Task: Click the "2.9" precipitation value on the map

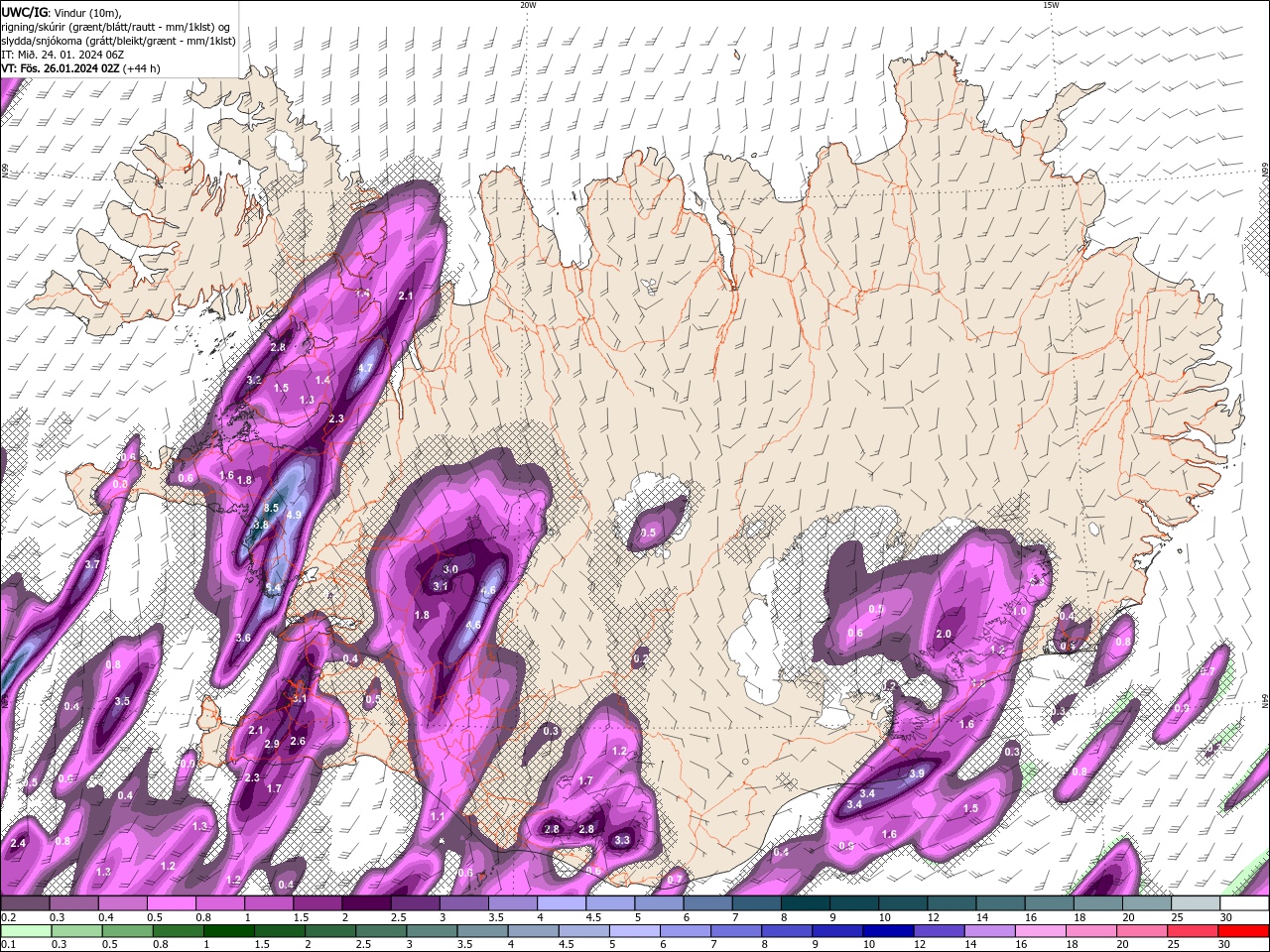Action: [272, 744]
